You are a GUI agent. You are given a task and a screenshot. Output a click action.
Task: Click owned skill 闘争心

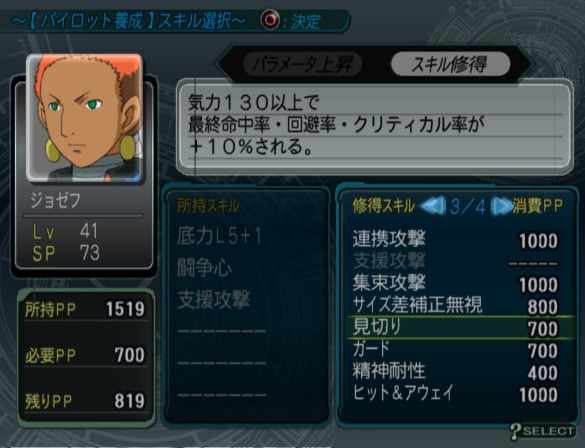pos(204,268)
